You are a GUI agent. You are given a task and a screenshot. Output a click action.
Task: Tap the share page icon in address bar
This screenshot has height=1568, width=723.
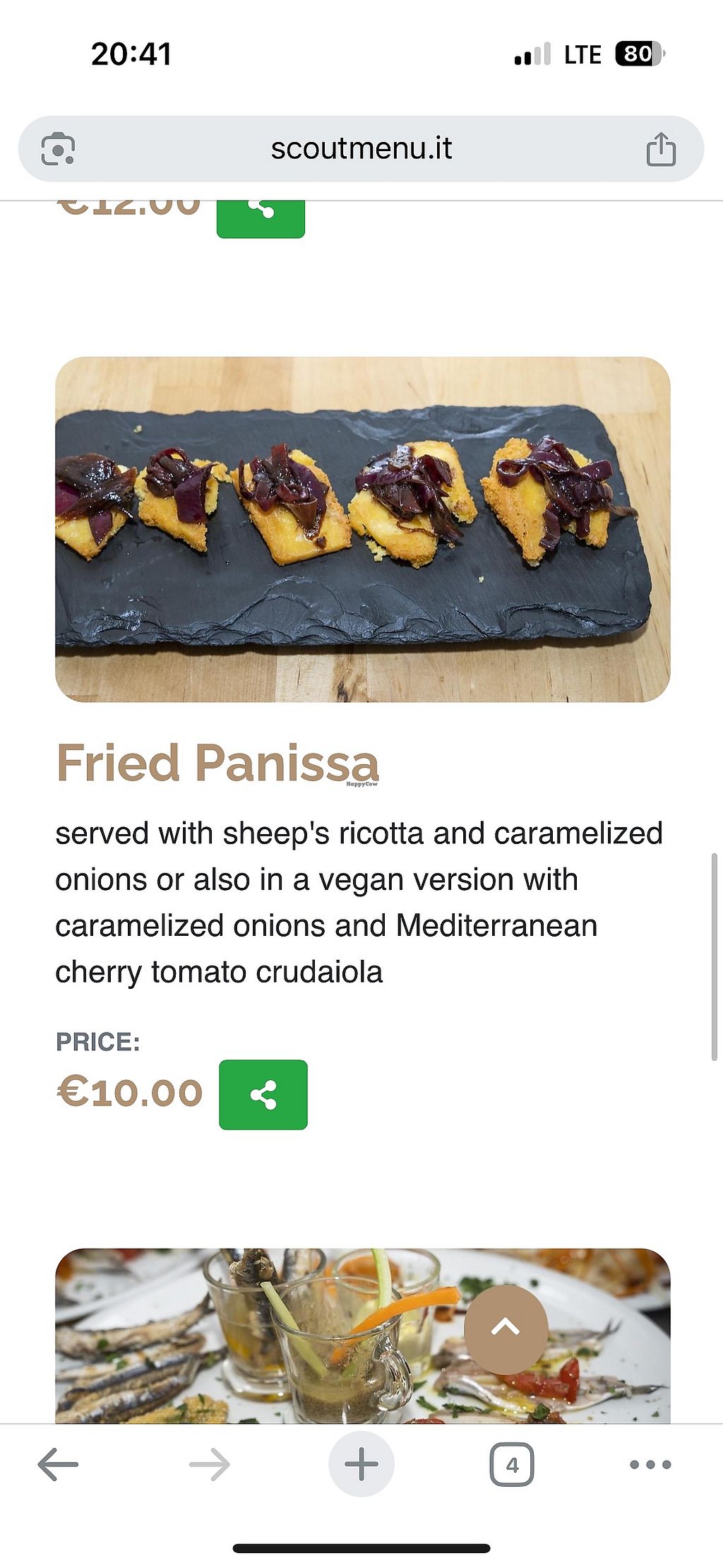coord(661,149)
